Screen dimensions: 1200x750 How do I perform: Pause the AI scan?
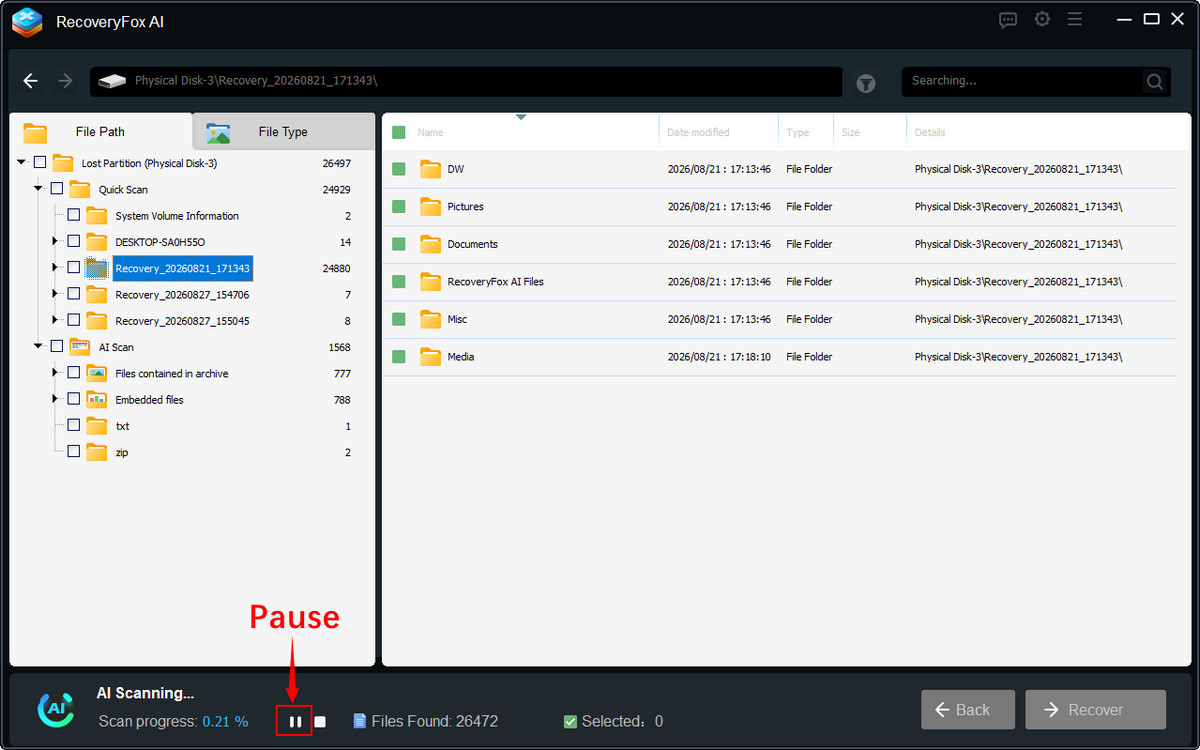coord(295,721)
